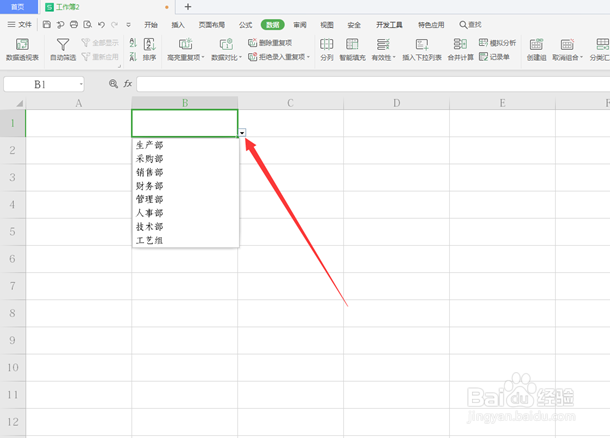Click the 合并计算 consolidate icon
The width and height of the screenshot is (610, 438).
(460, 49)
